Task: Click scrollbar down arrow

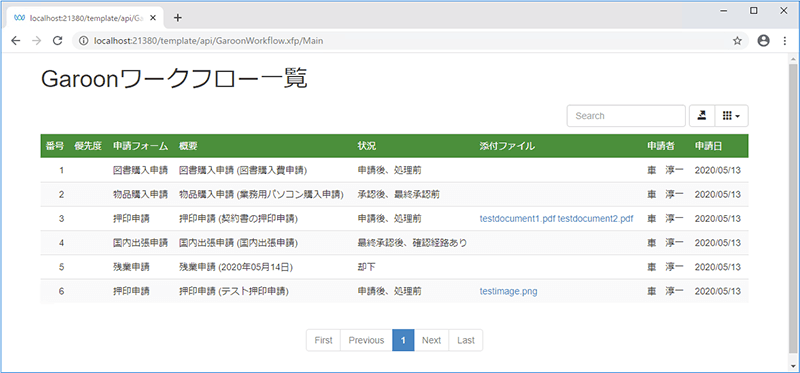Action: tap(793, 366)
